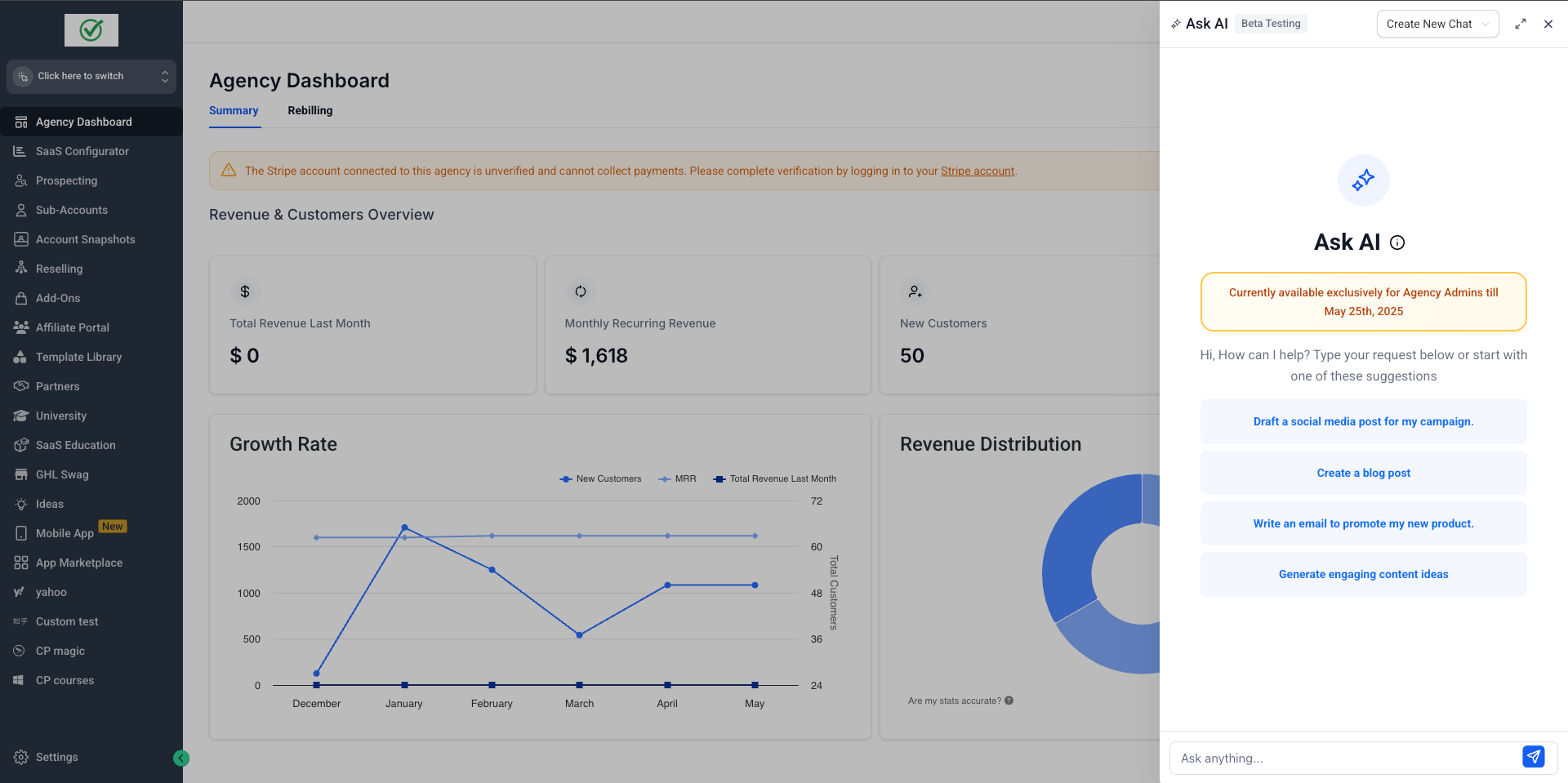1568x783 pixels.
Task: Click the Template Library sidebar icon
Action: 20,357
